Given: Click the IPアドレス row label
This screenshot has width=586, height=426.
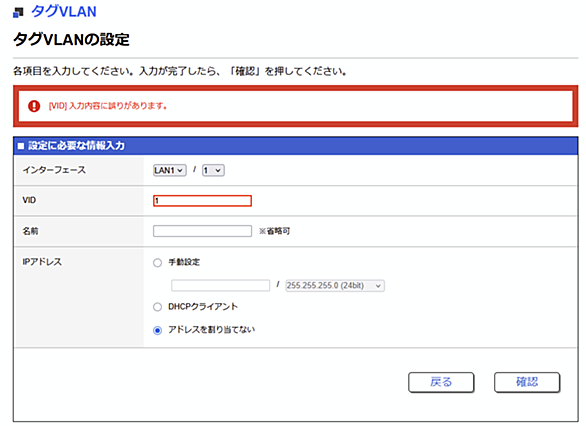Looking at the screenshot, I should [x=42, y=262].
